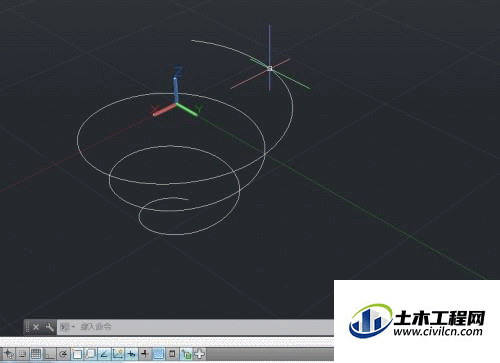Toggle Annotation Monitor plus icon

point(200,354)
